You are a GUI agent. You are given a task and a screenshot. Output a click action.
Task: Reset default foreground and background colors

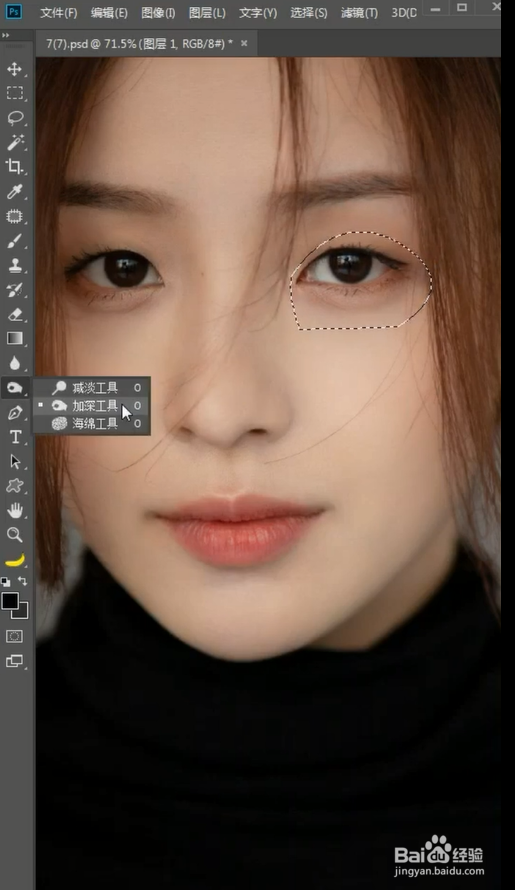coord(6,581)
